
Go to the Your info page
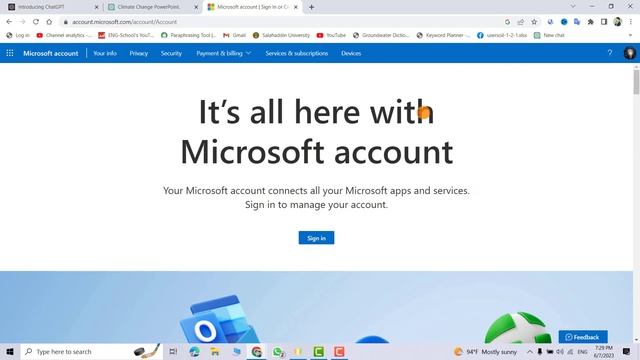[105, 53]
